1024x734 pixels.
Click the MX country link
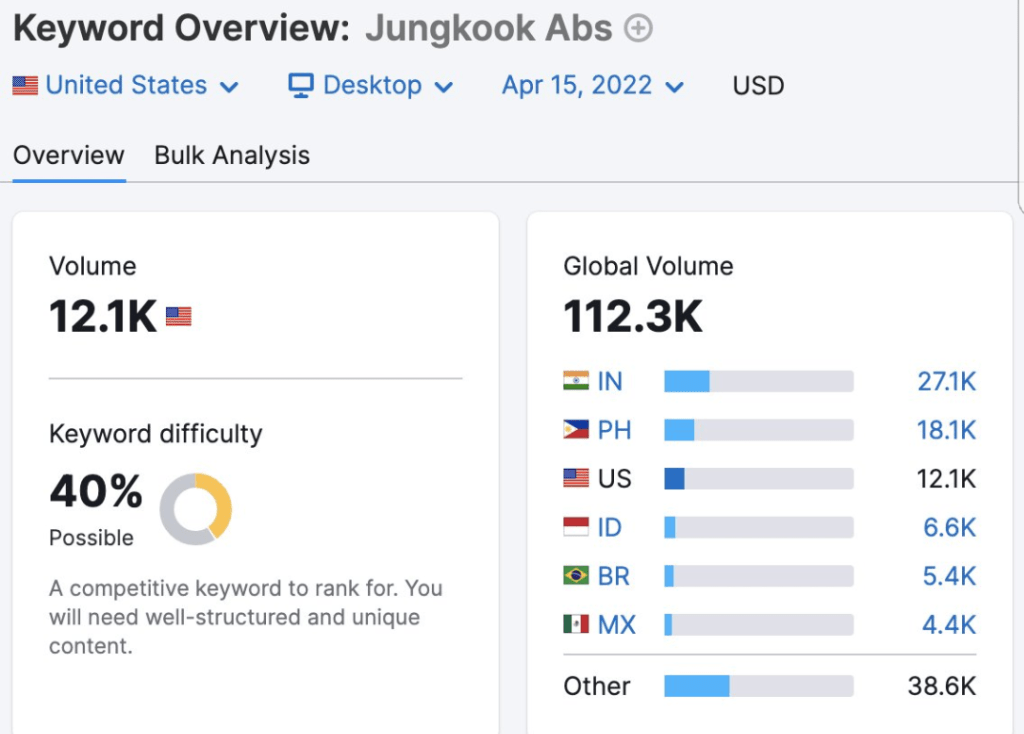click(616, 625)
